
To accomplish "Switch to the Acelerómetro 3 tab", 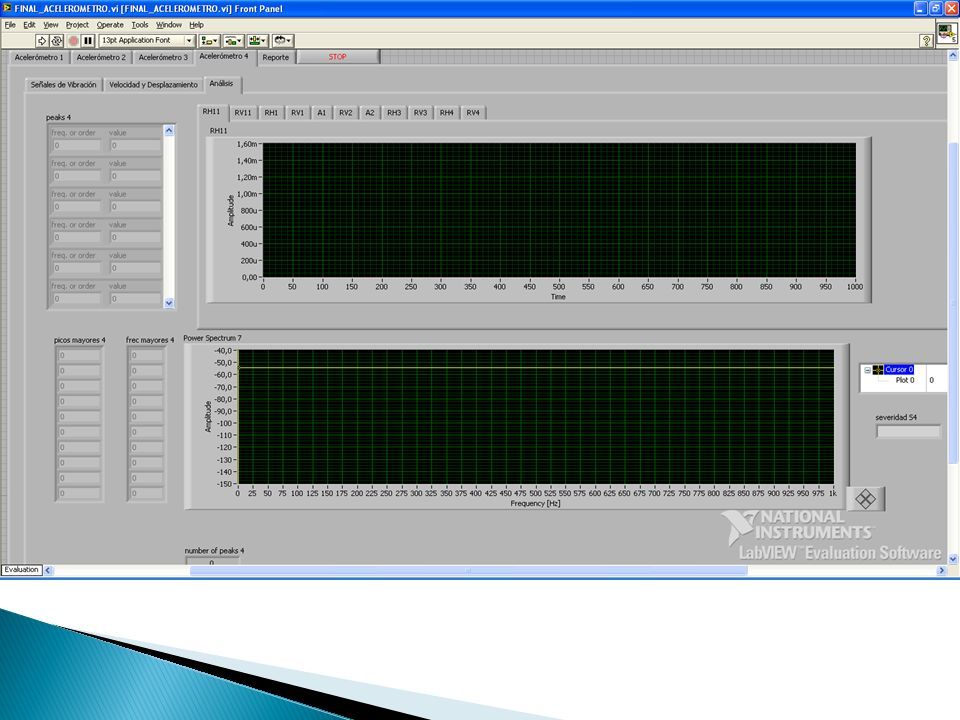I will click(163, 57).
